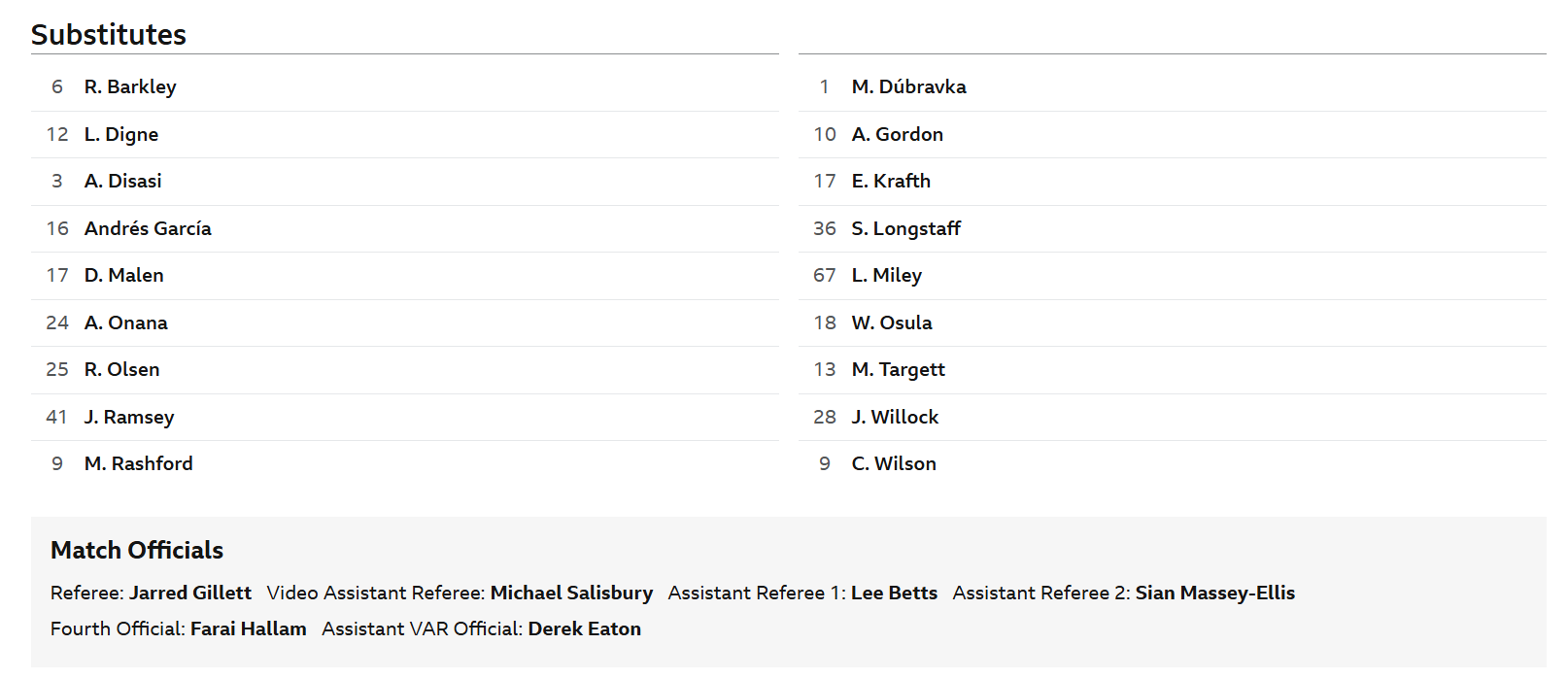This screenshot has width=1568, height=679.
Task: Open A. Disasi player entry
Action: click(123, 181)
